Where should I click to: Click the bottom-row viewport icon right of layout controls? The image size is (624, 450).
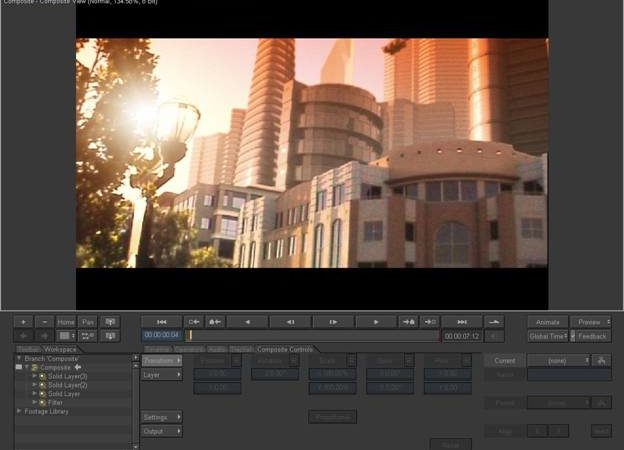click(110, 336)
